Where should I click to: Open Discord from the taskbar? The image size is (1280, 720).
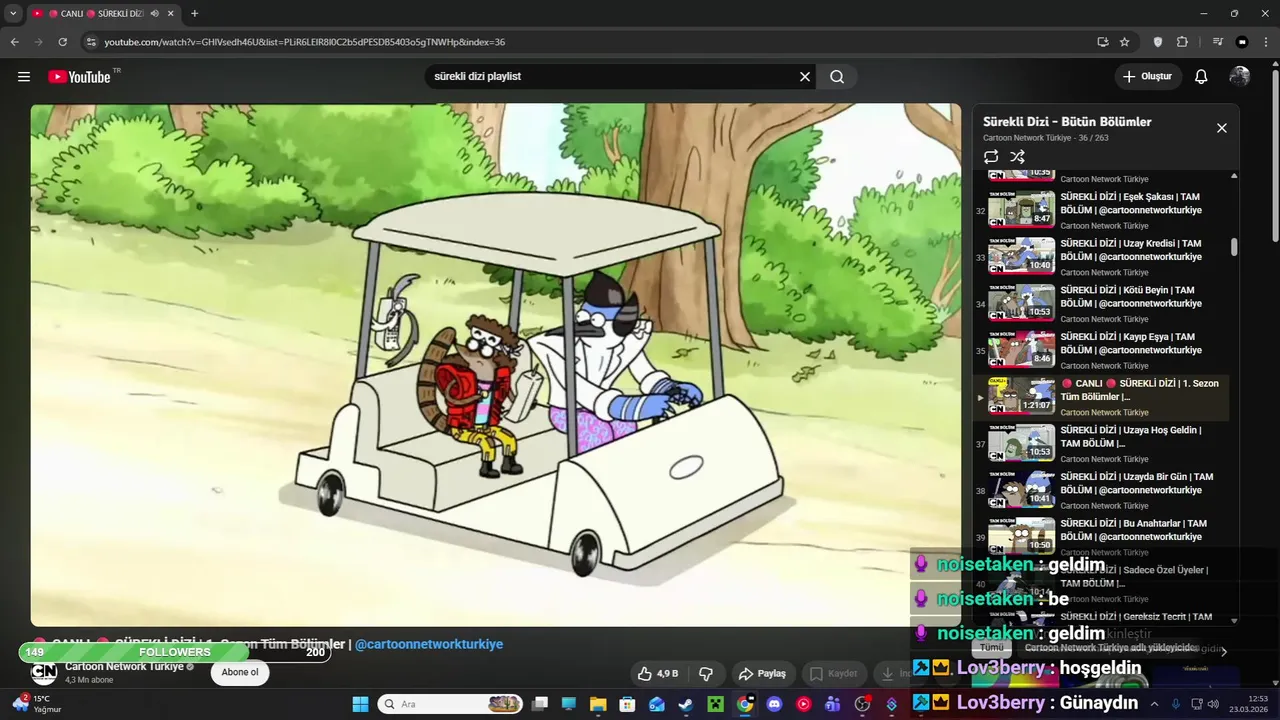(x=774, y=704)
